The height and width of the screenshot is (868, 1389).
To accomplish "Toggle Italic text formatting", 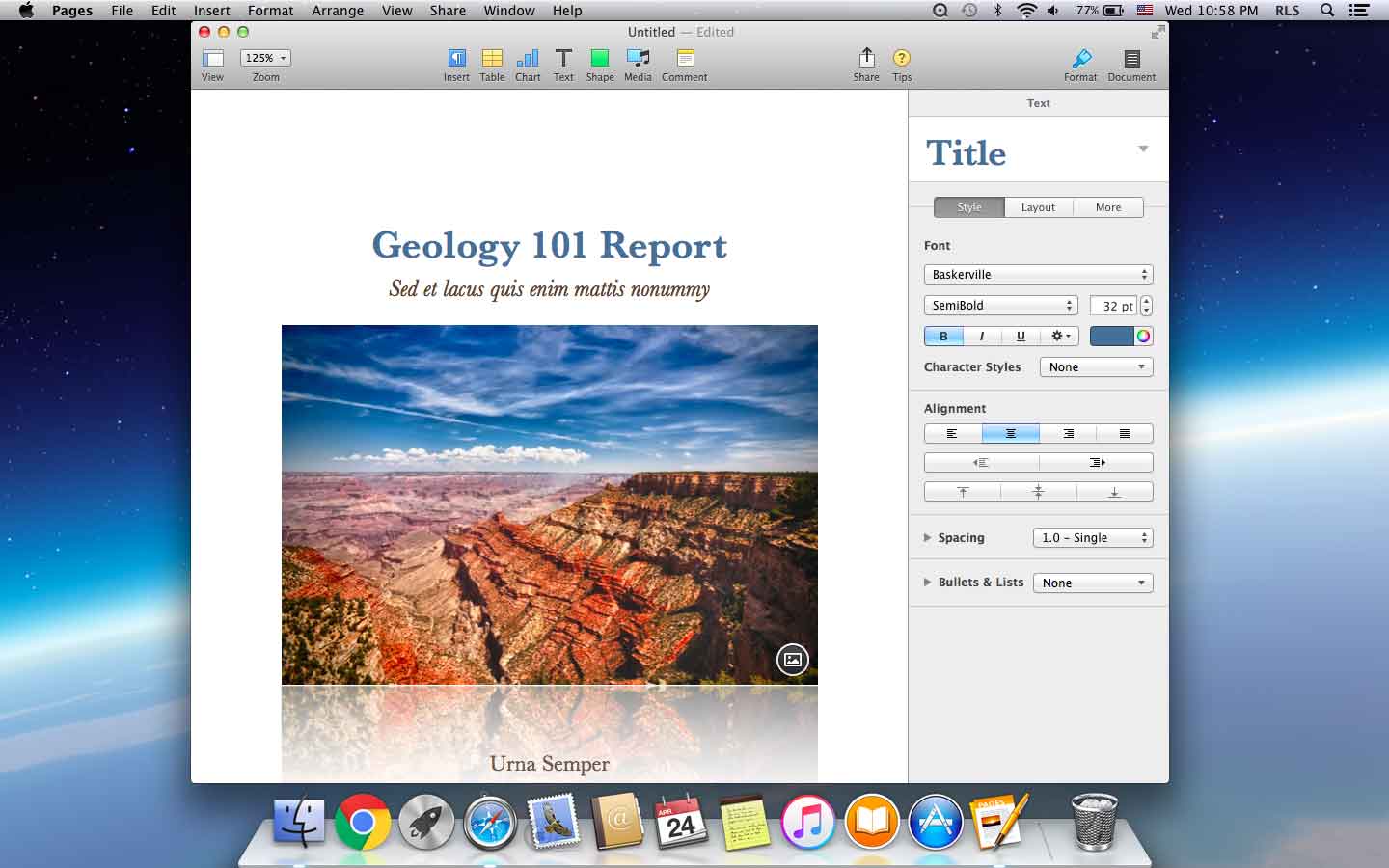I will pos(982,337).
